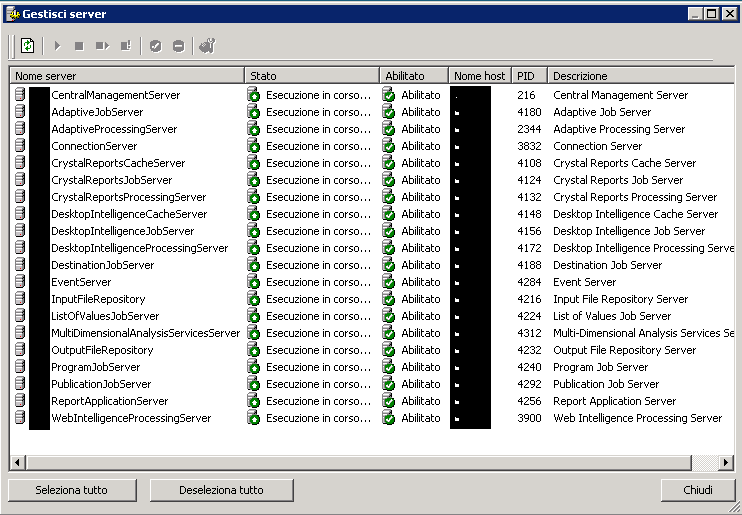Click the Force termination toolbar icon

tap(126, 46)
